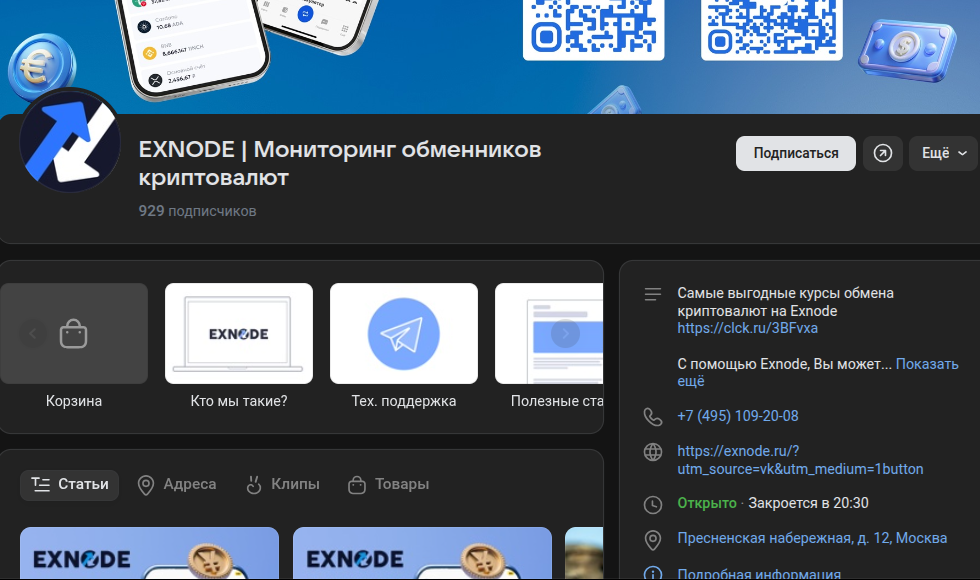Click the address location pin icon
The image size is (980, 580).
(653, 540)
